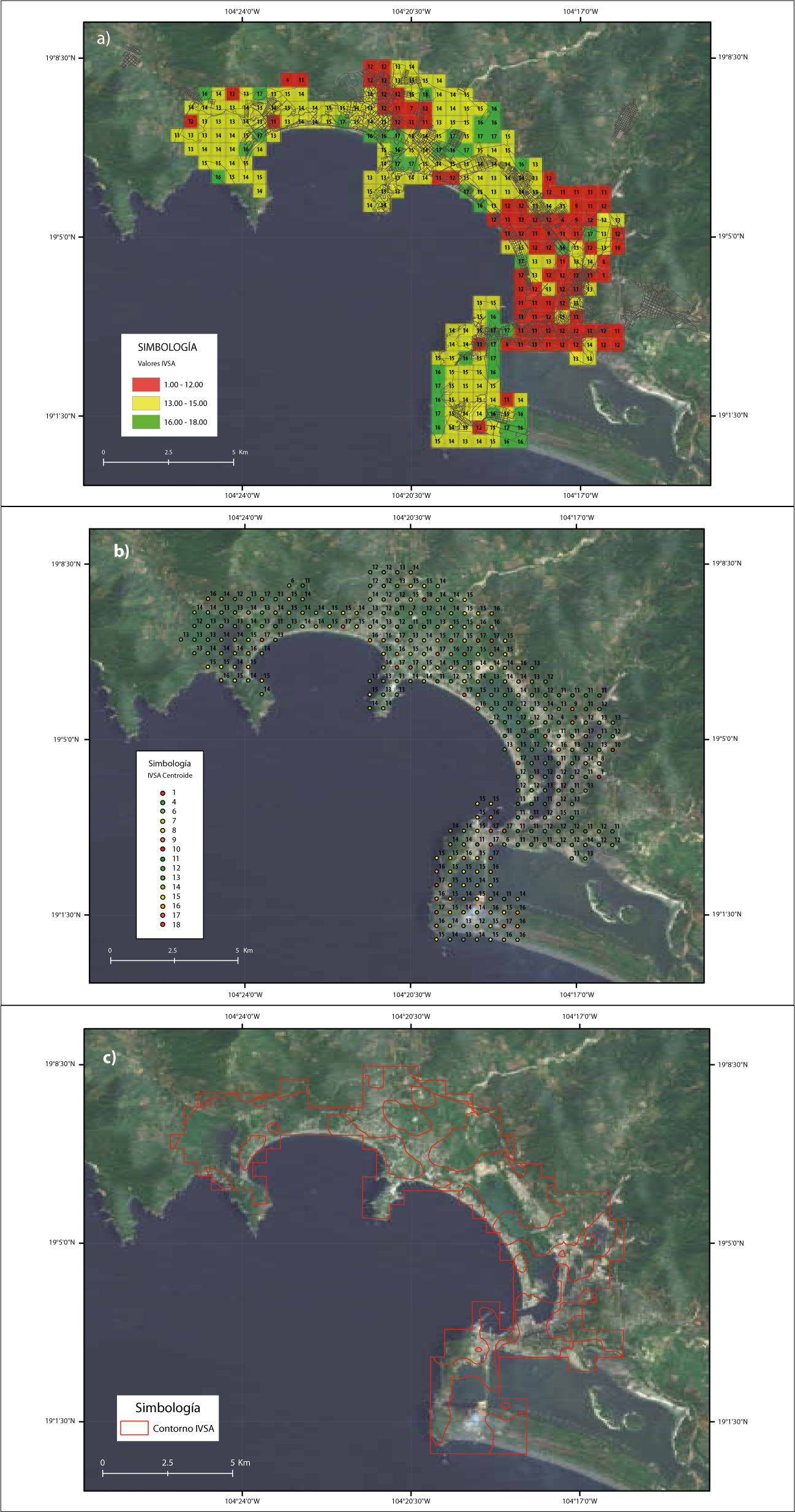Click the legend dot for value 13
The height and width of the screenshot is (1512, 795).
(162, 878)
